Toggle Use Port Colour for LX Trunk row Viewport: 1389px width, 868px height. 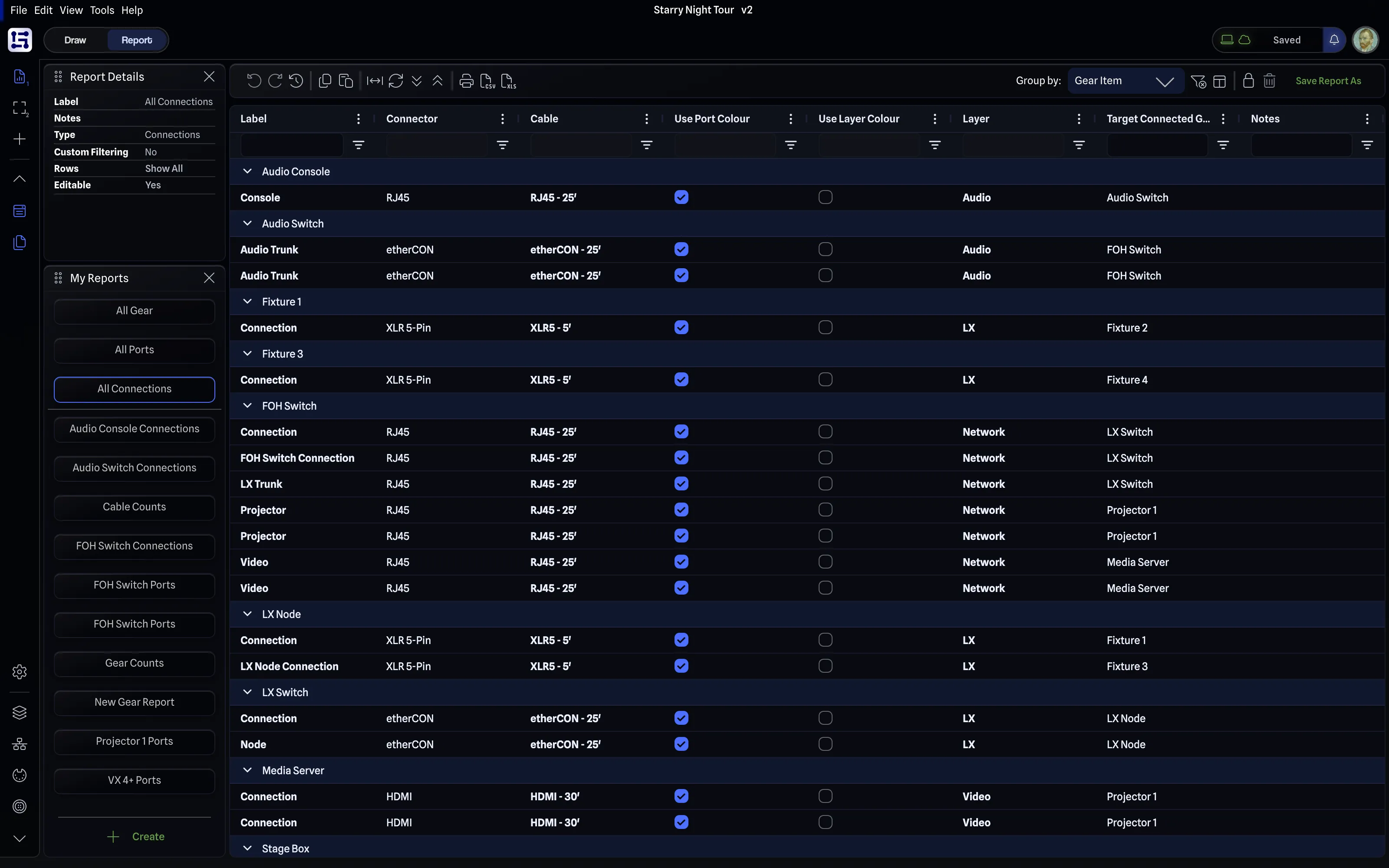click(681, 484)
